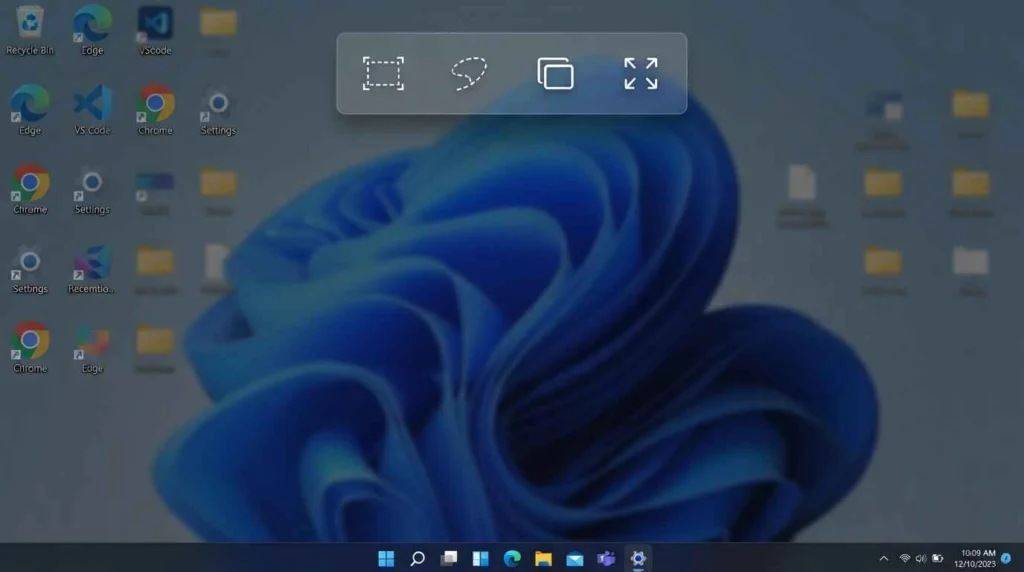Viewport: 1024px width, 572px height.
Task: Open the Widgets panel from taskbar
Action: pos(480,558)
